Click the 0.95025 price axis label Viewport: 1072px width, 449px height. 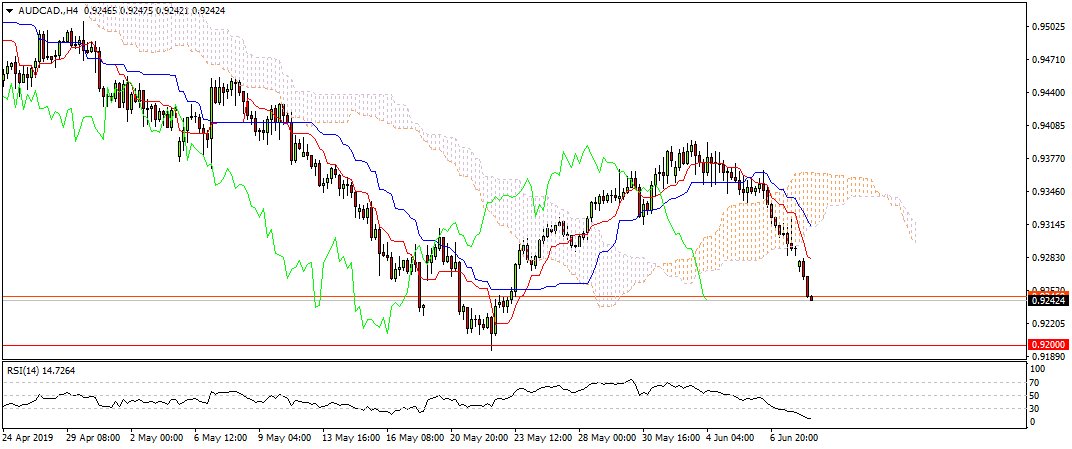tap(1047, 27)
